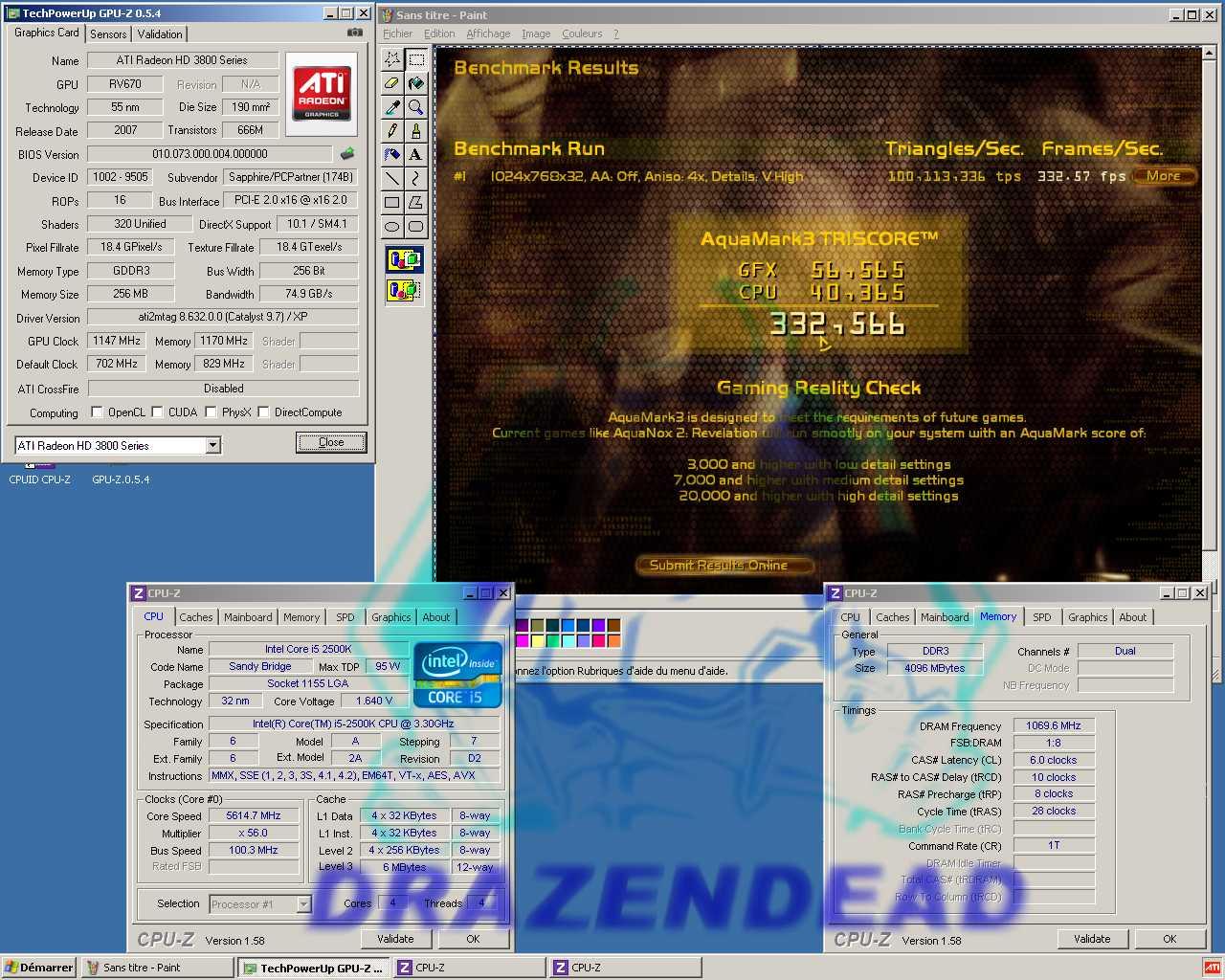Click the Driver Version field in GPU-Z
The height and width of the screenshot is (980, 1225).
point(223,317)
